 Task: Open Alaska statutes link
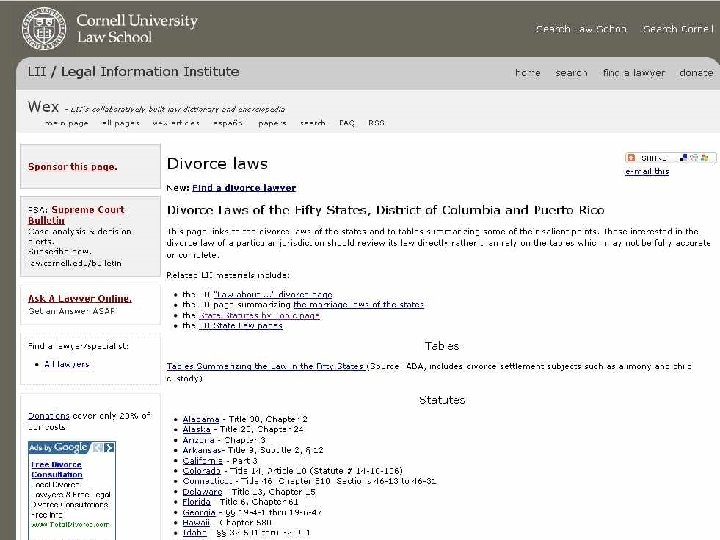[197, 429]
